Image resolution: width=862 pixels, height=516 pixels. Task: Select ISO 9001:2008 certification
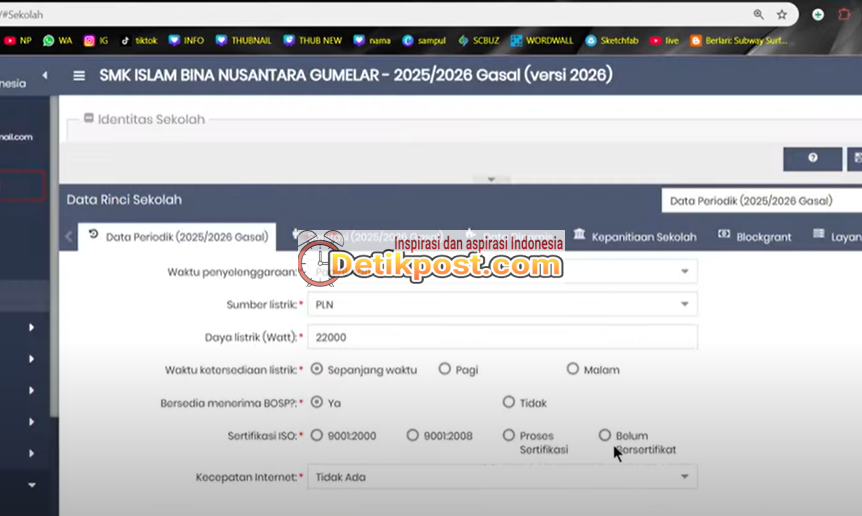coord(412,435)
